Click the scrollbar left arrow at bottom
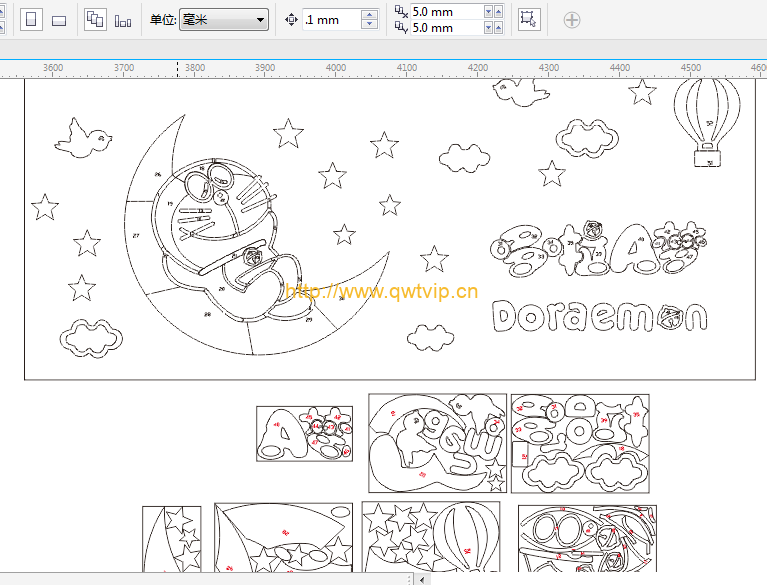The height and width of the screenshot is (585, 767). (x=422, y=580)
